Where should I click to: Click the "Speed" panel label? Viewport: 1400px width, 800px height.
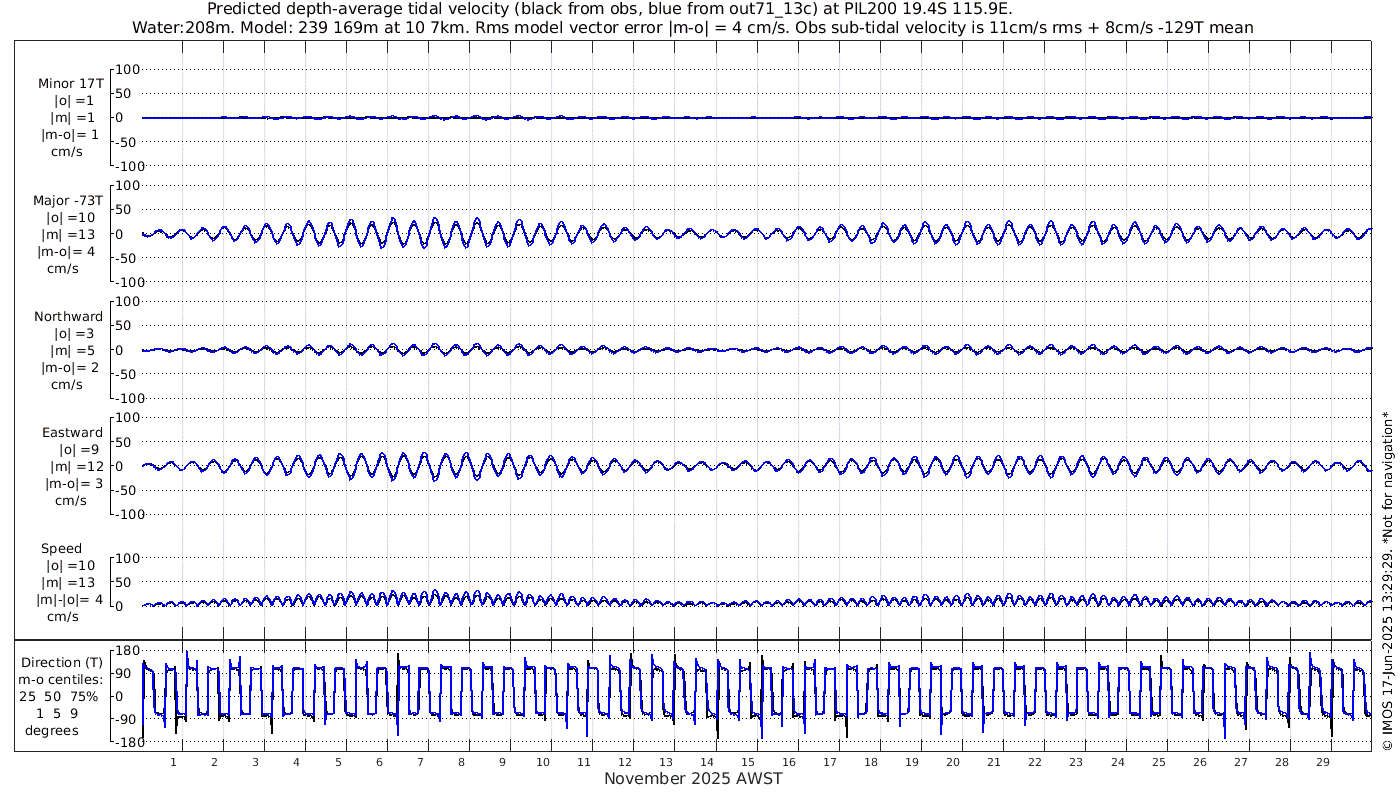(61, 549)
